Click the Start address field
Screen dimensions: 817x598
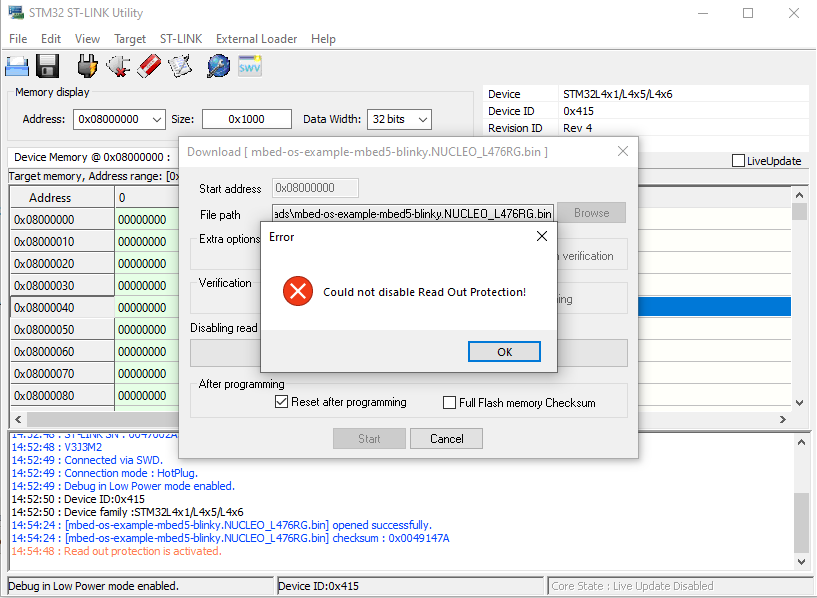[x=315, y=188]
